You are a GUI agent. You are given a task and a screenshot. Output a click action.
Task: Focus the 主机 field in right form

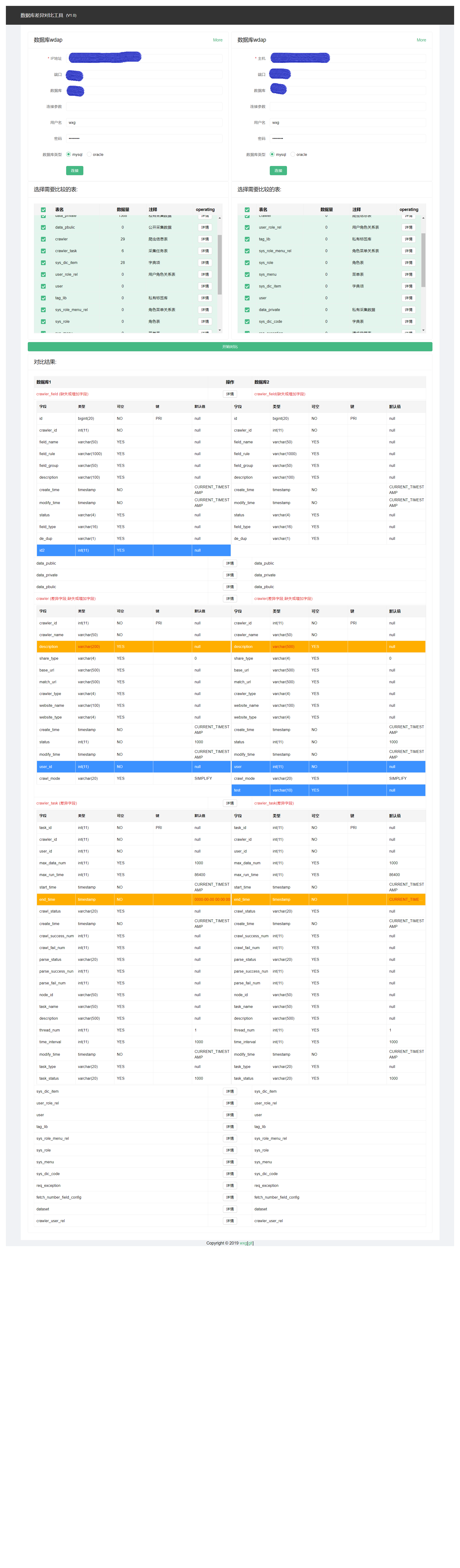pyautogui.click(x=347, y=58)
